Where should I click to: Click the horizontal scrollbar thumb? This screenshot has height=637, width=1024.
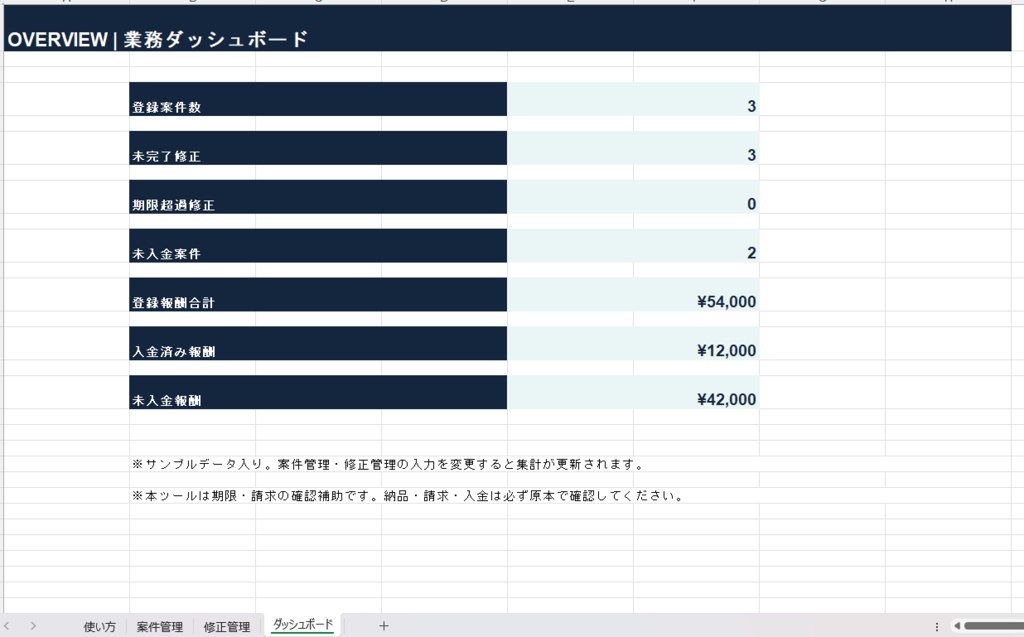(993, 626)
